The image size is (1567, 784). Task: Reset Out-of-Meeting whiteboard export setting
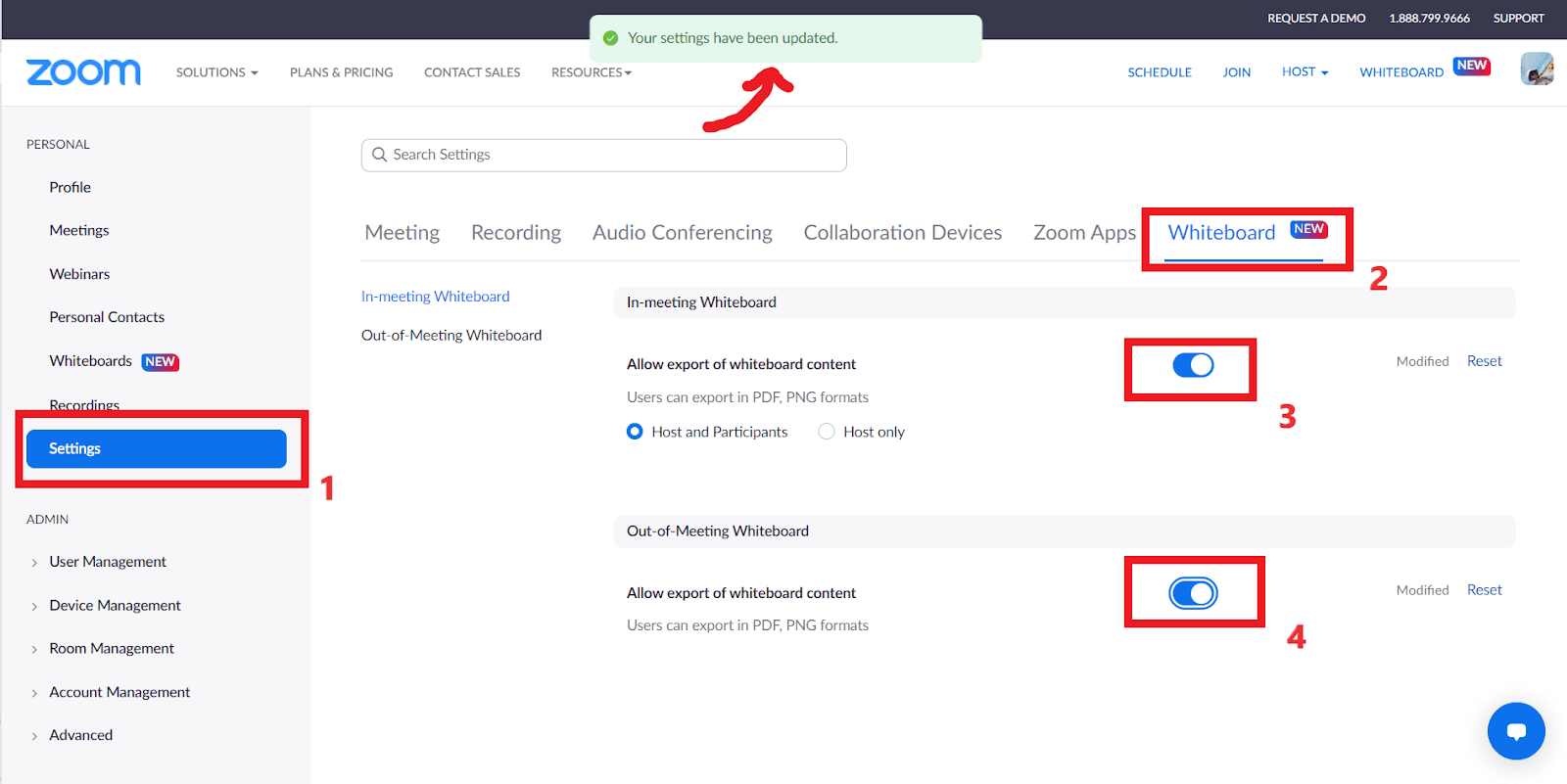click(1484, 590)
